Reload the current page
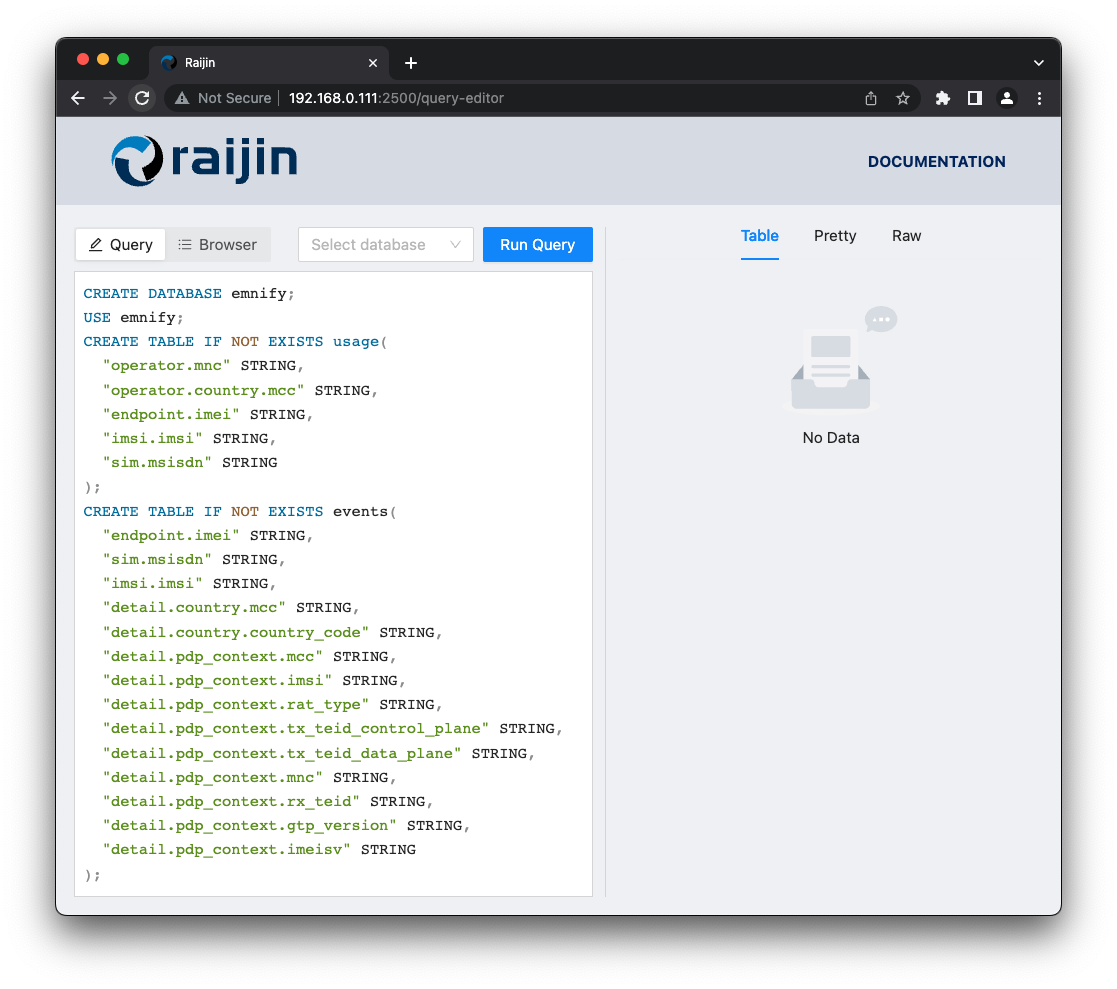The image size is (1117, 989). click(x=142, y=98)
